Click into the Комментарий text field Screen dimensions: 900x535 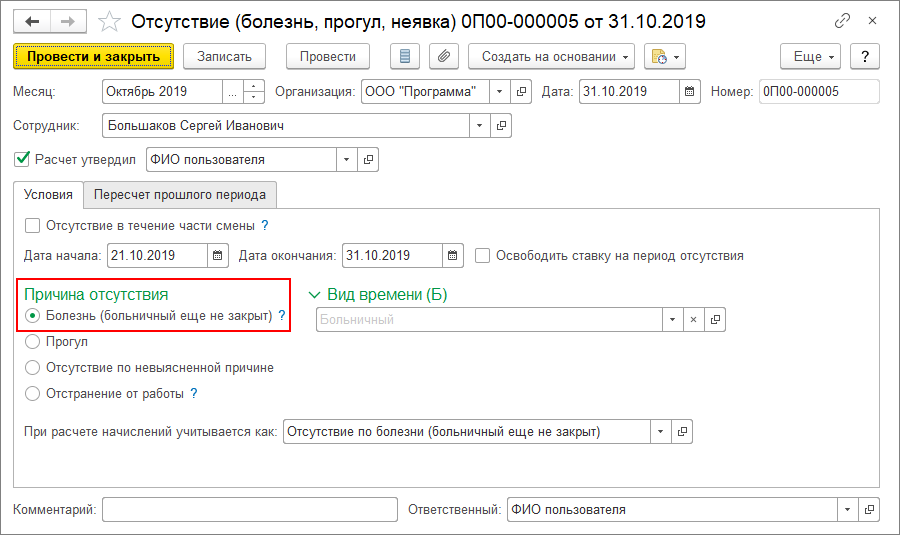click(249, 510)
